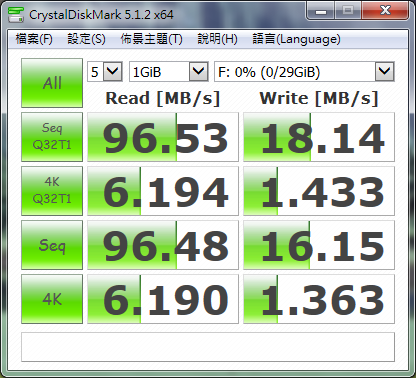
Task: Open the 佈景主題(T) menu
Action: click(x=151, y=39)
